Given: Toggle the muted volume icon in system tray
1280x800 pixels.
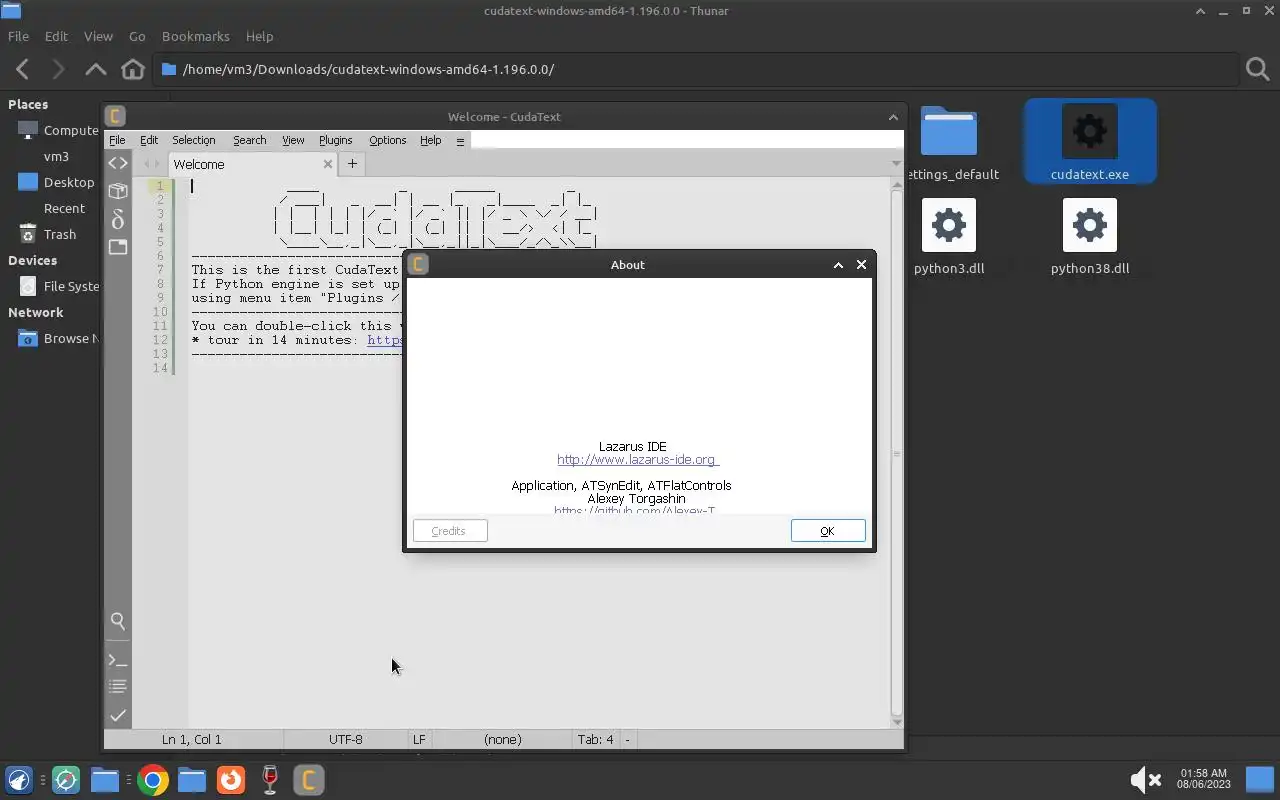Looking at the screenshot, I should [x=1145, y=779].
